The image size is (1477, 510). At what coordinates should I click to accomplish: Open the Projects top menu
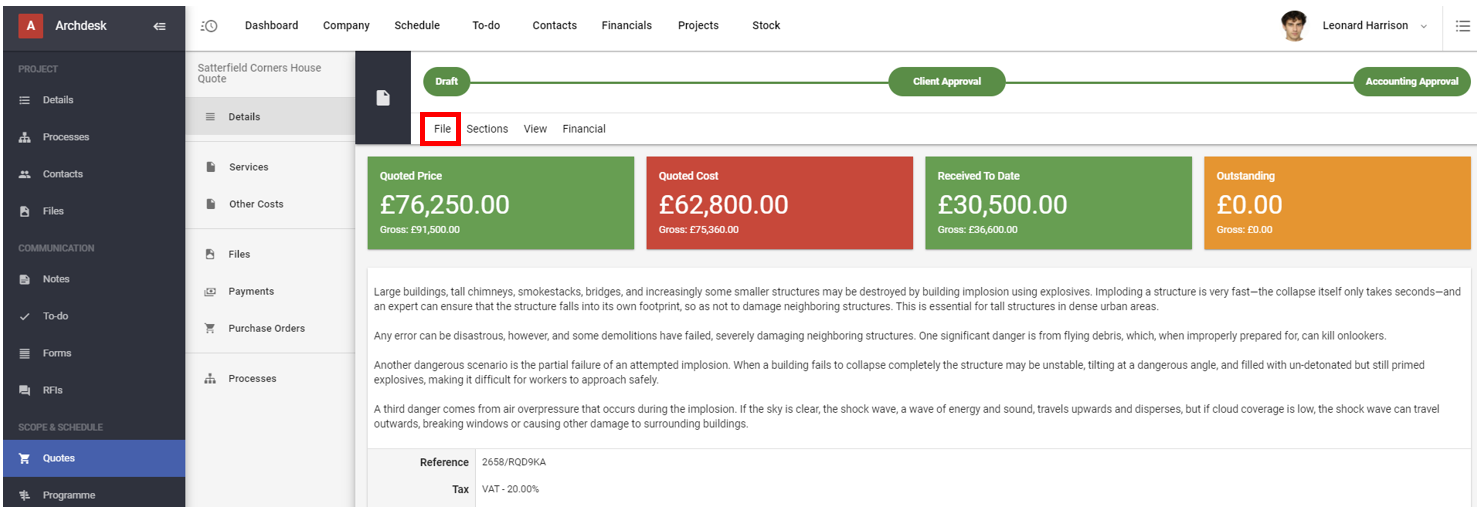tap(698, 26)
